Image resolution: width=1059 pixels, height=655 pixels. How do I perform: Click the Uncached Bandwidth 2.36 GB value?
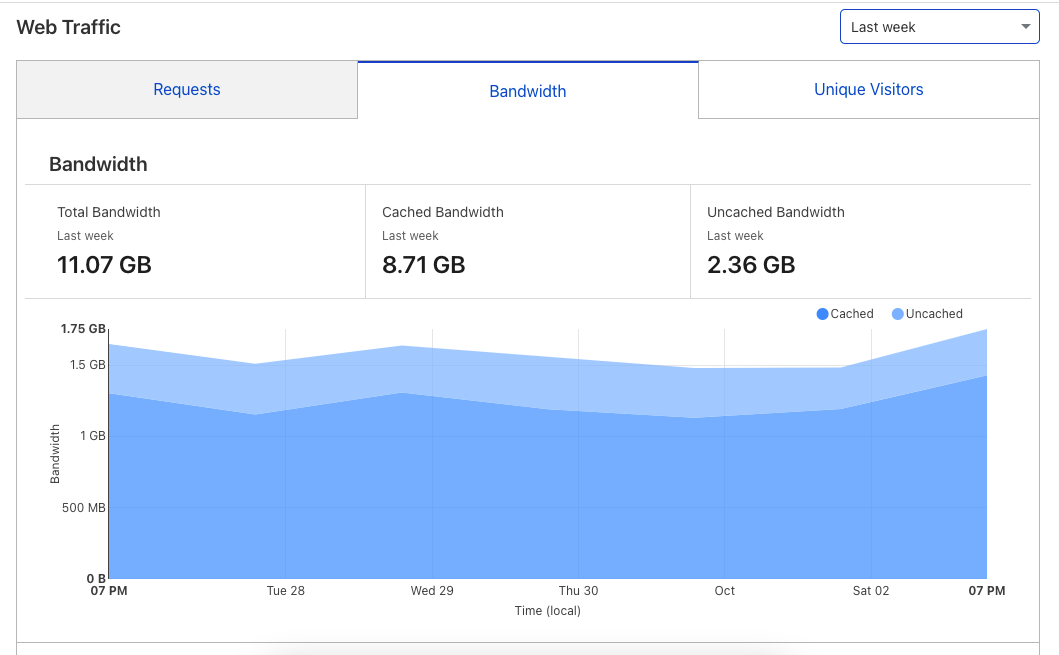(750, 265)
